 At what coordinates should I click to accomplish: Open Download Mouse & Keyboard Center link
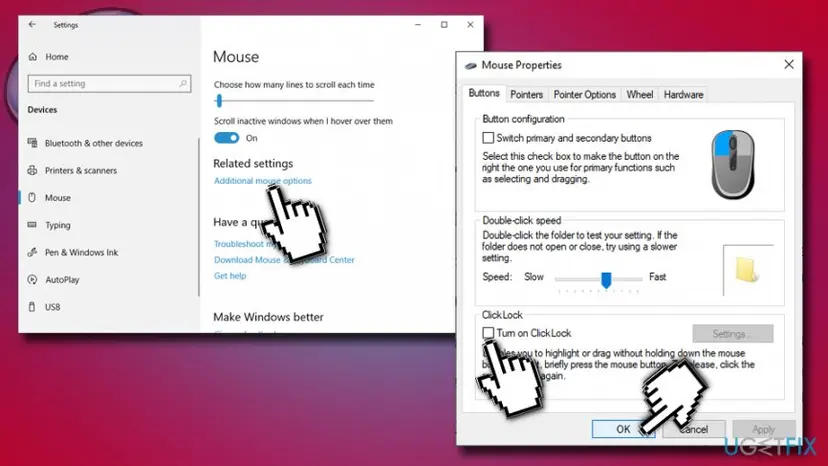(284, 260)
